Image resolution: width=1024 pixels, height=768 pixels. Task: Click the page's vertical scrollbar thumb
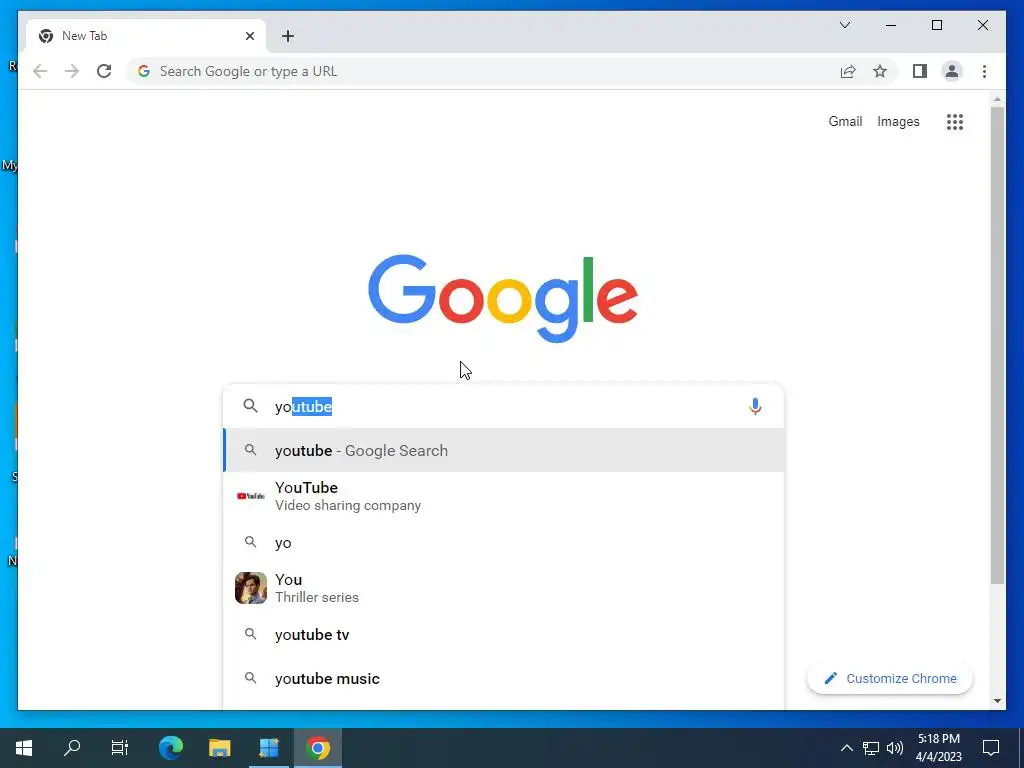997,345
